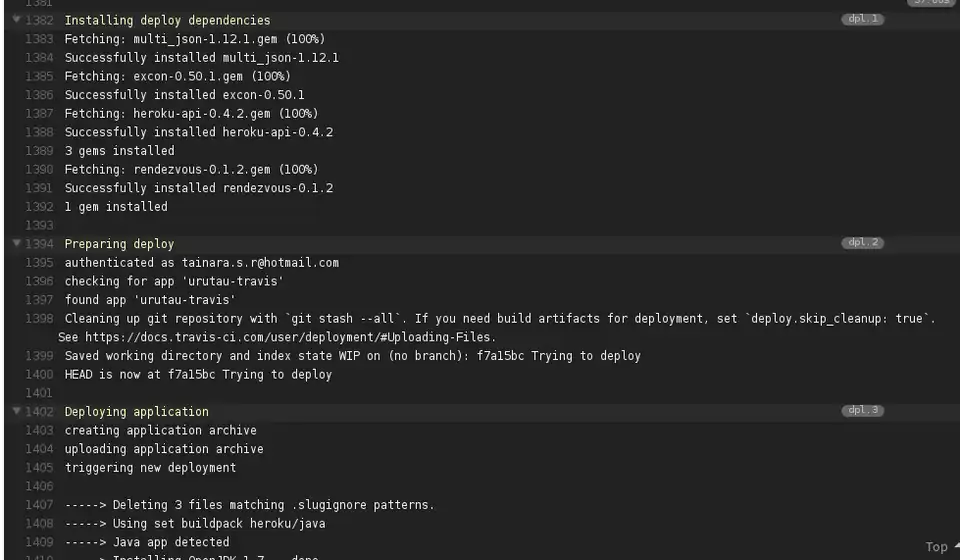Click the 'Installing deploy dependencies' heading
The image size is (960, 560).
[x=167, y=20]
